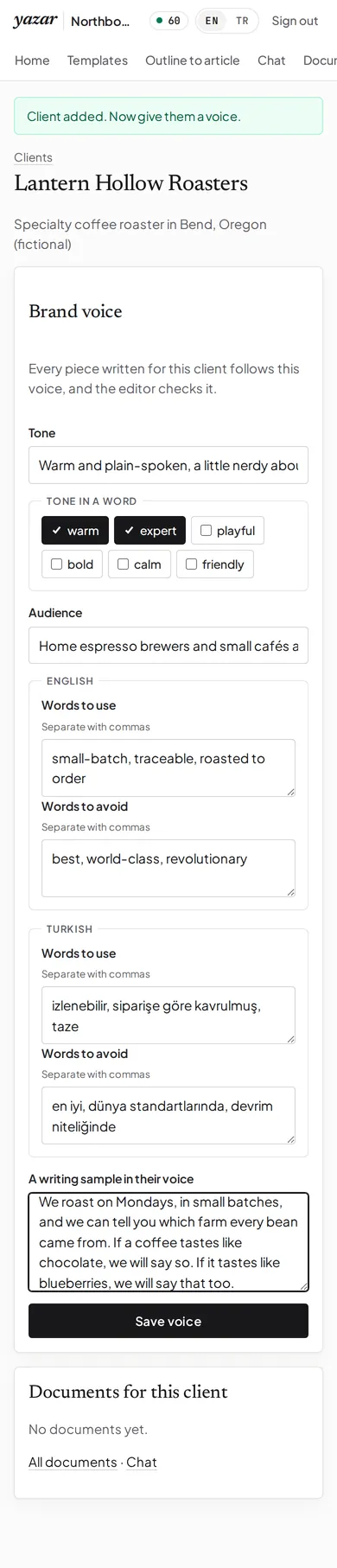The image size is (337, 1568).
Task: Follow the Clients breadcrumb link
Action: click(x=33, y=157)
